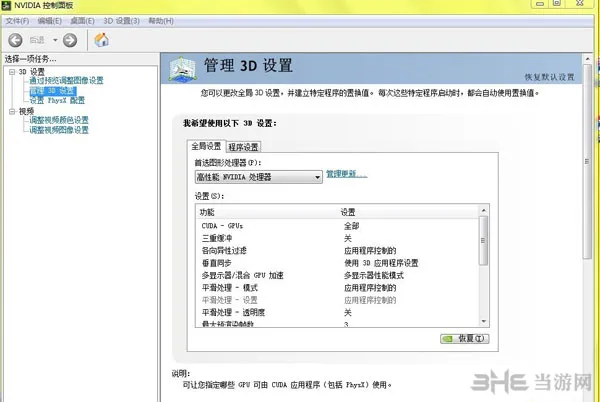Select the CUDA - GPUs setting row
The image size is (600, 402).
tap(338, 226)
